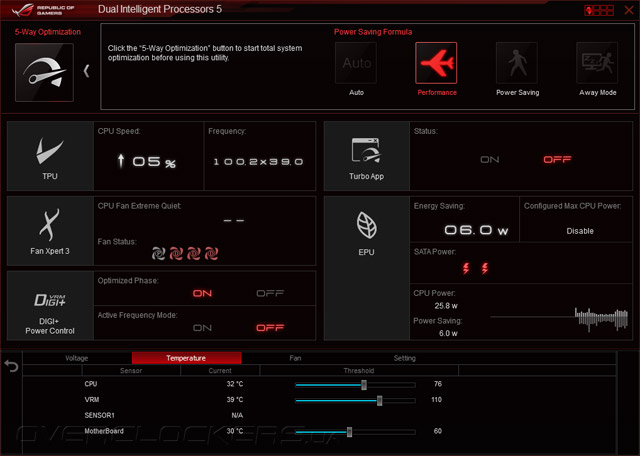Switch to the Setting tab

(404, 358)
